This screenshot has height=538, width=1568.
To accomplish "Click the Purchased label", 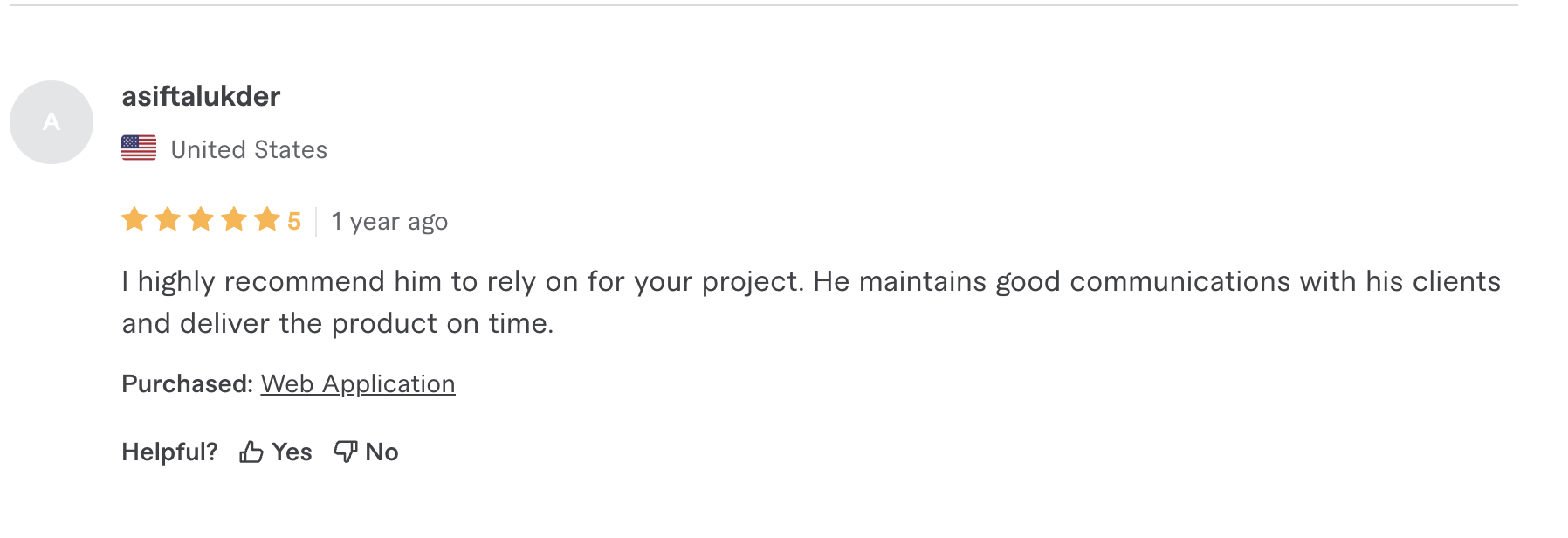I will [x=187, y=384].
